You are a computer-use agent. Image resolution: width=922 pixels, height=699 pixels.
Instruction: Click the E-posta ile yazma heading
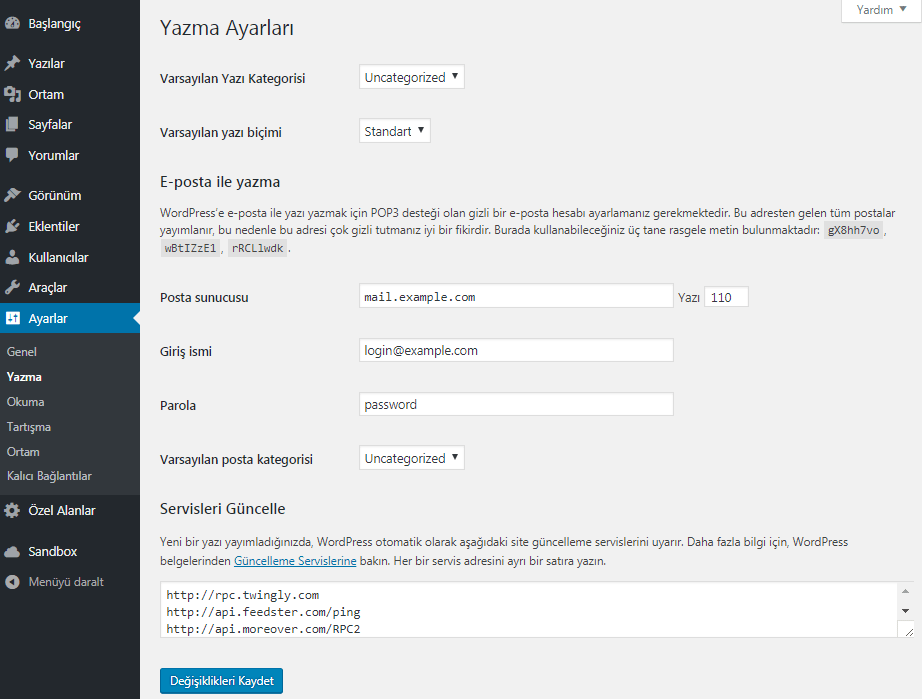tap(220, 182)
